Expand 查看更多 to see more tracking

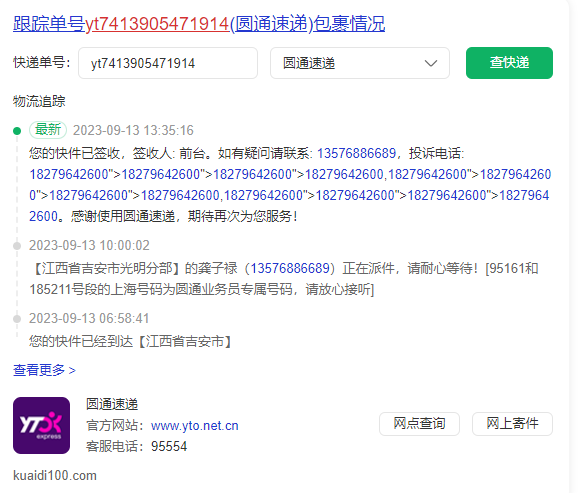[44, 370]
